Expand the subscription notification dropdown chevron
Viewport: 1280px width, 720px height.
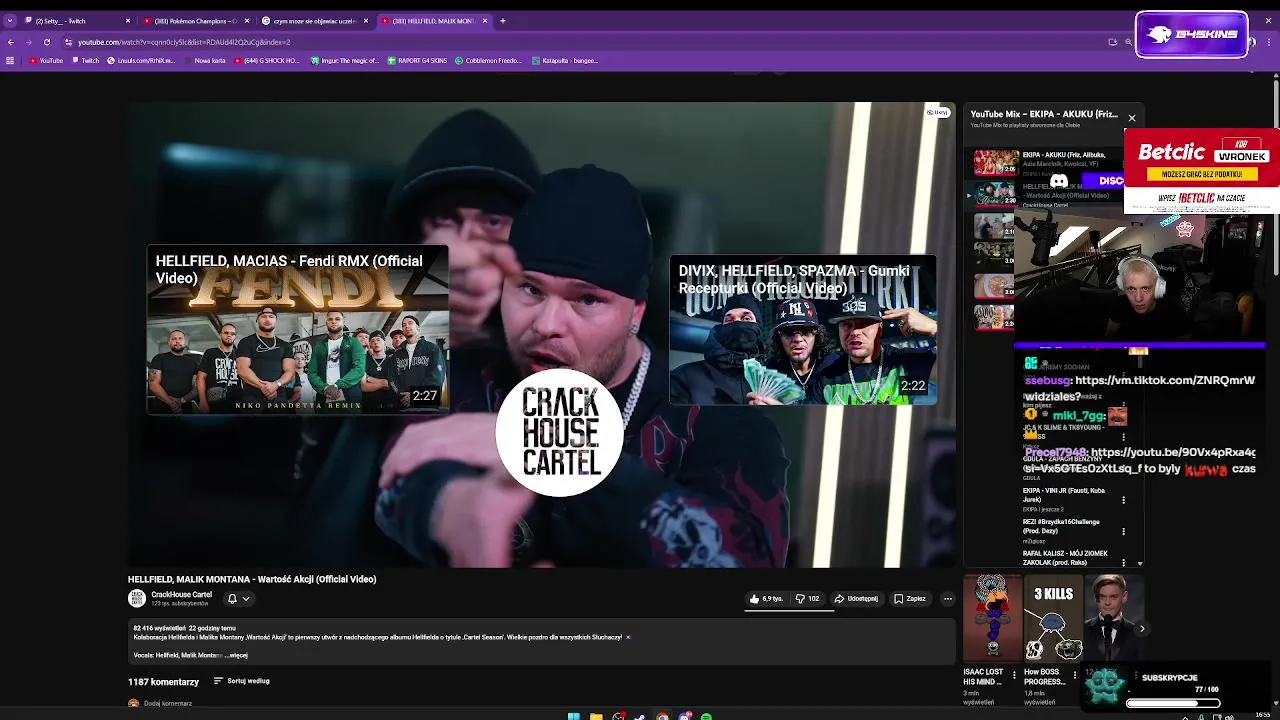point(246,599)
